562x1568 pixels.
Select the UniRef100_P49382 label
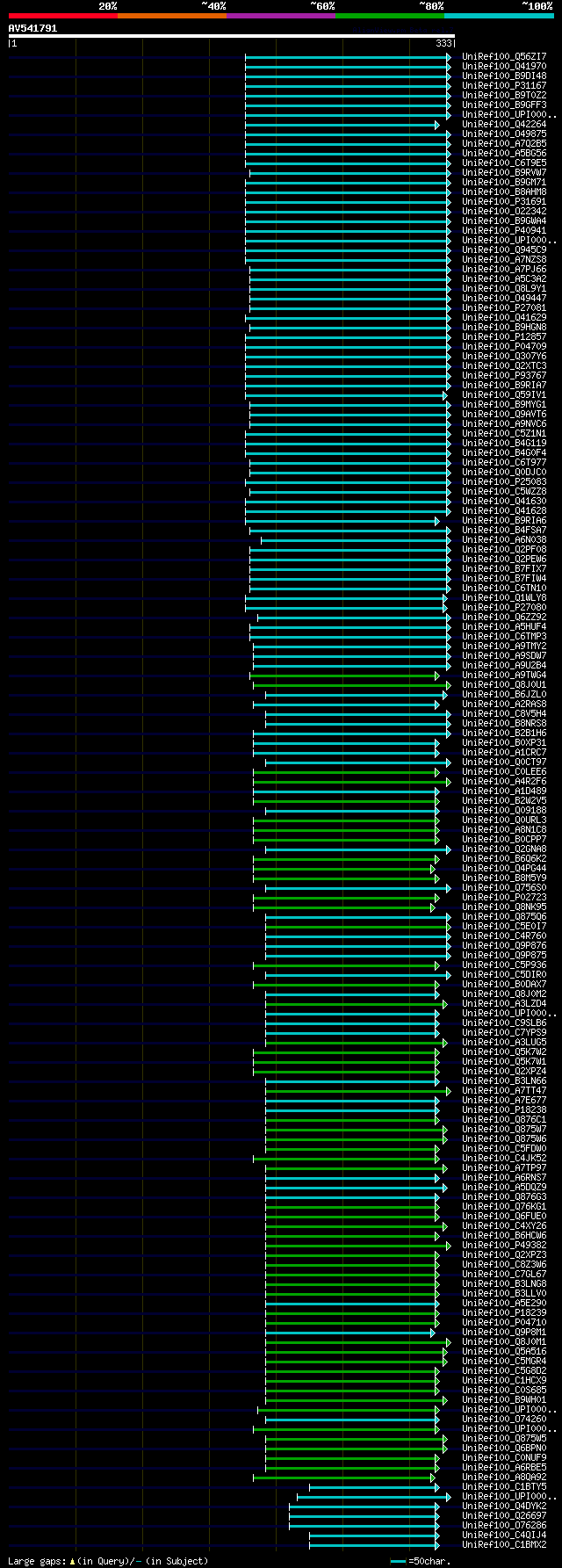(504, 1245)
